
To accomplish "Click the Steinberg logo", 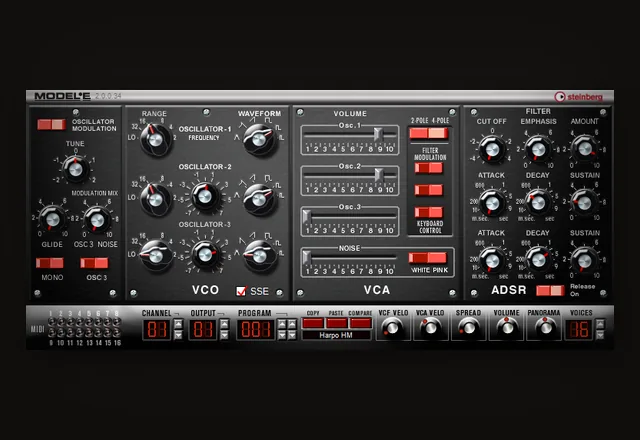I will pos(578,96).
